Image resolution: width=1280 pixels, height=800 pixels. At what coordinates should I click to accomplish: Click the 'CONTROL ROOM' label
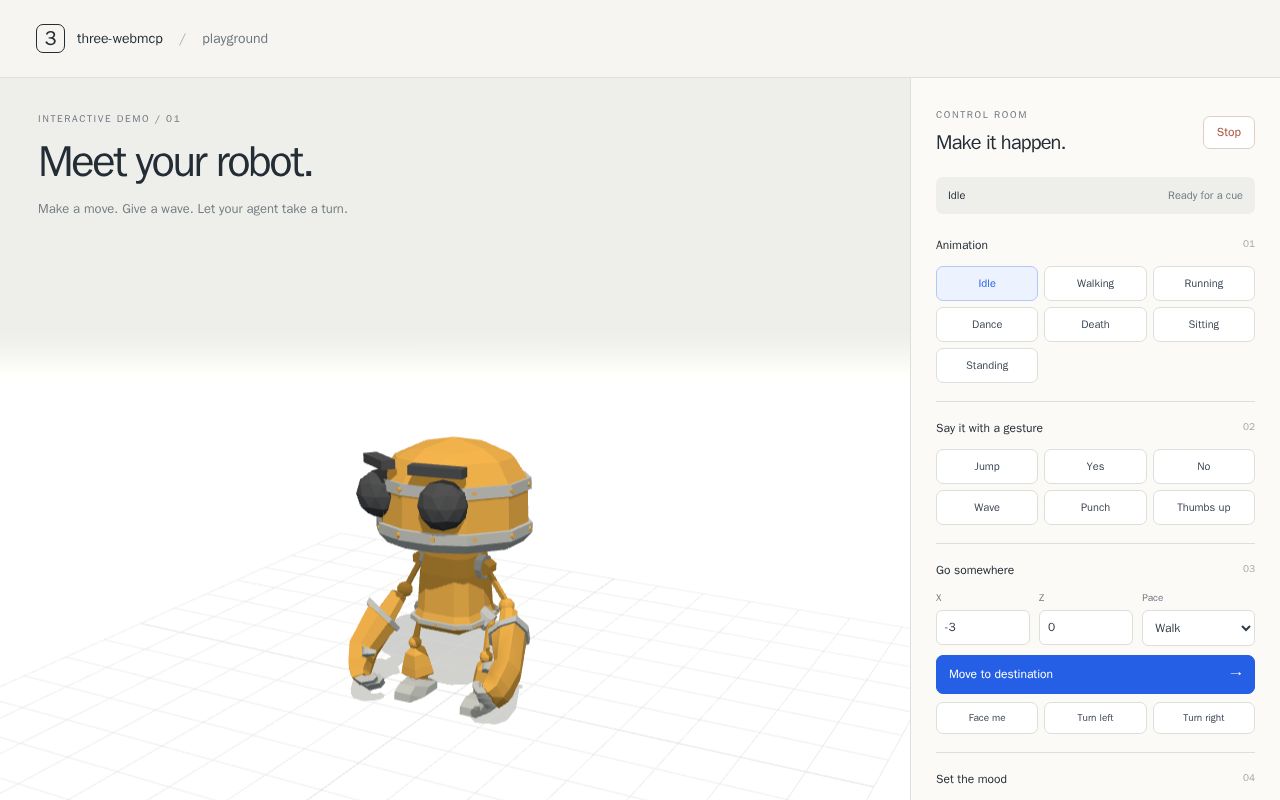click(982, 115)
